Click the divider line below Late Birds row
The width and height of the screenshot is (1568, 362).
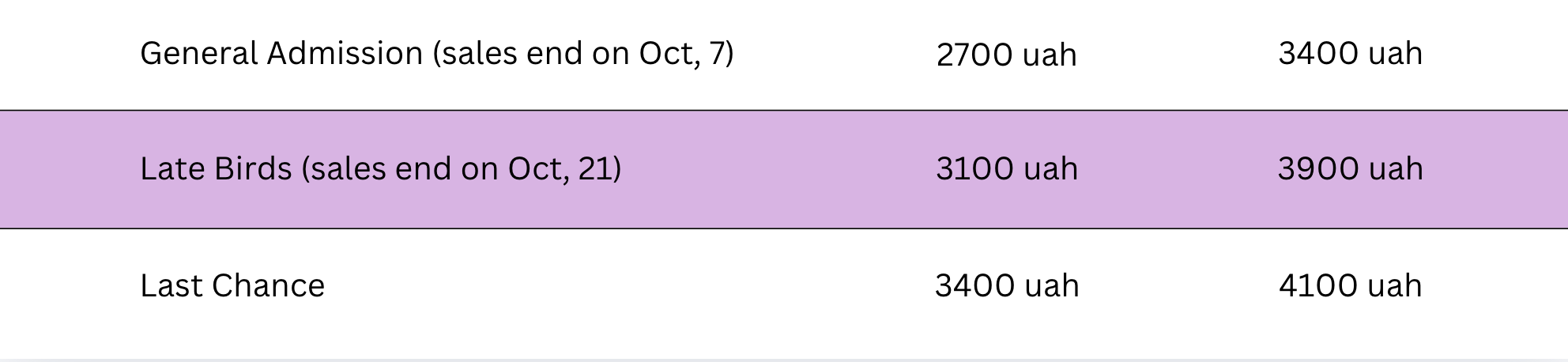784,228
